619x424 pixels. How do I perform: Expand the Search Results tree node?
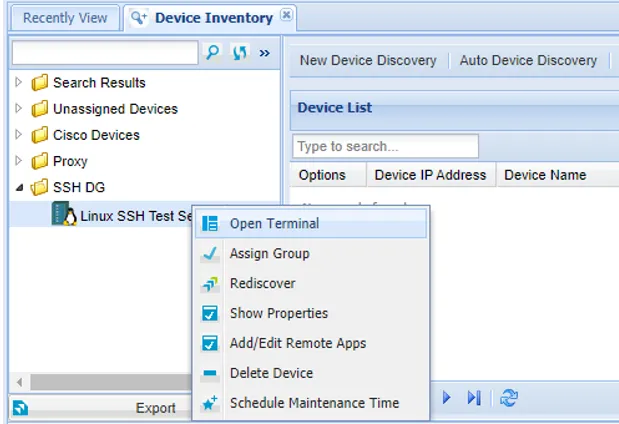[18, 82]
